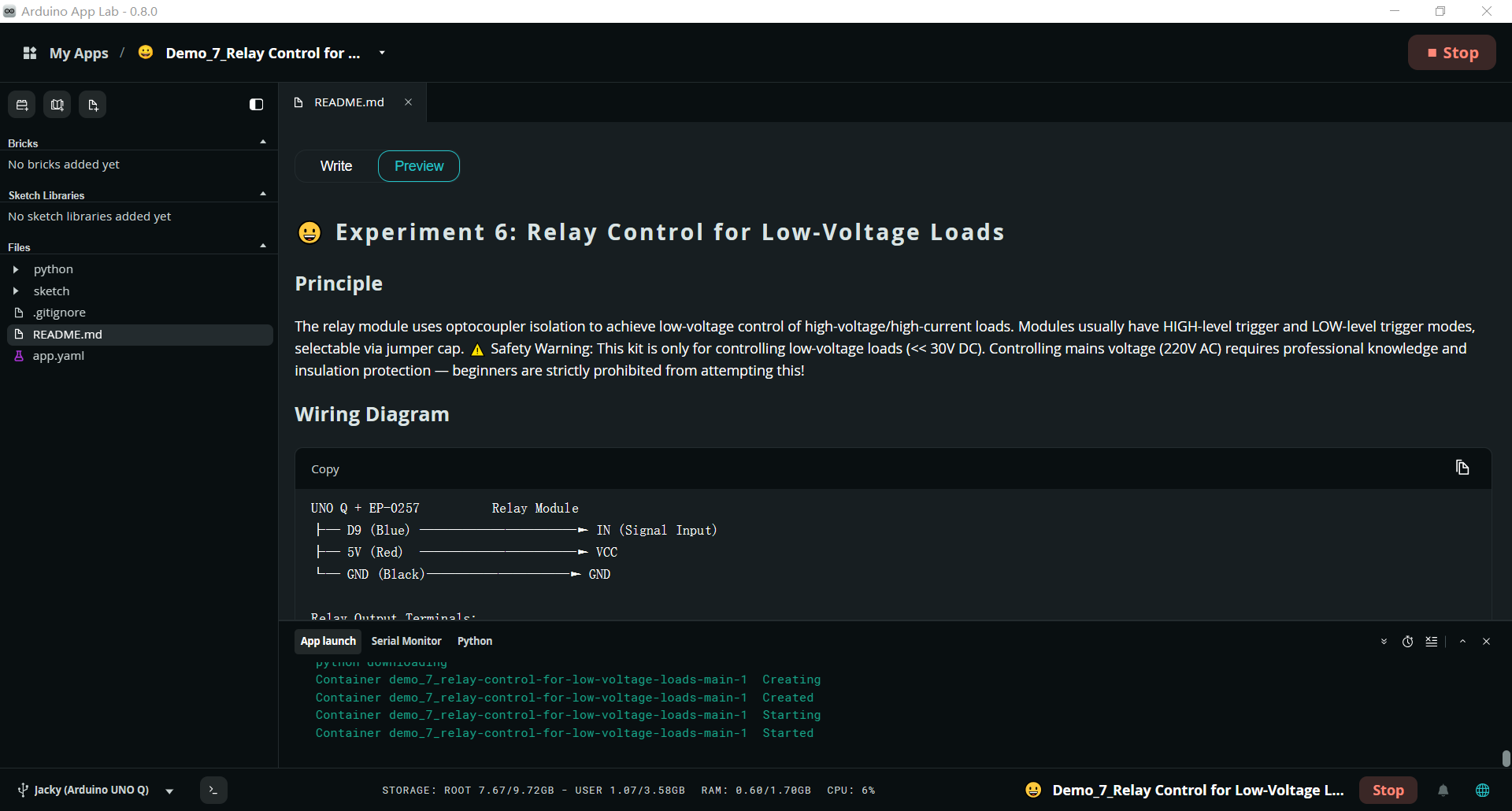Click the board dropdown arrow in status bar
1512x811 pixels.
click(169, 791)
